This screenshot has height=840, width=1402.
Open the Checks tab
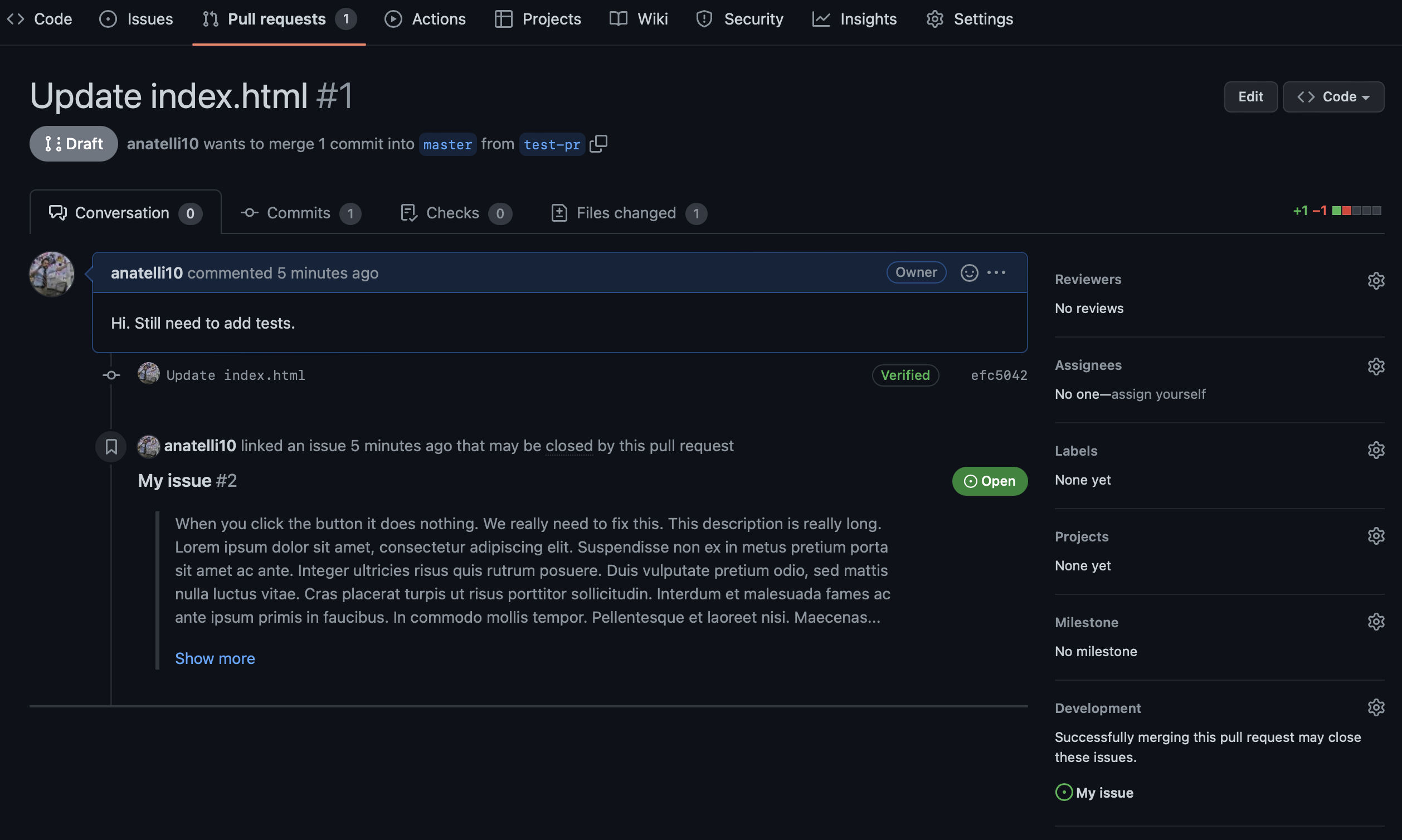(453, 213)
